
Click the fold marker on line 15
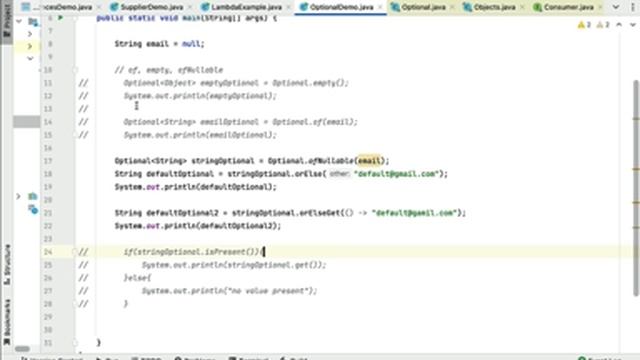(75, 135)
